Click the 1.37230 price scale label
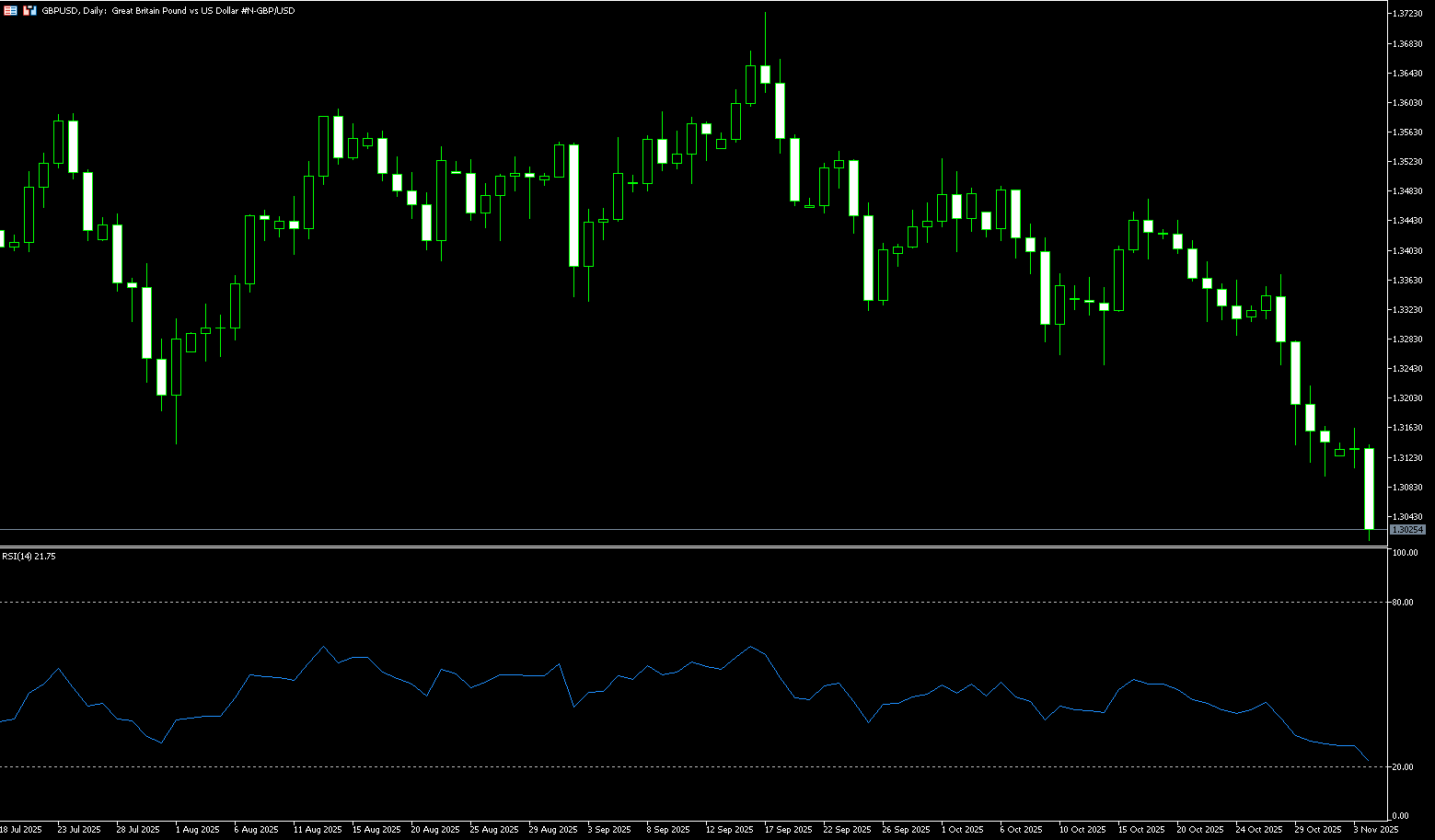The width and height of the screenshot is (1435, 840). (1408, 14)
